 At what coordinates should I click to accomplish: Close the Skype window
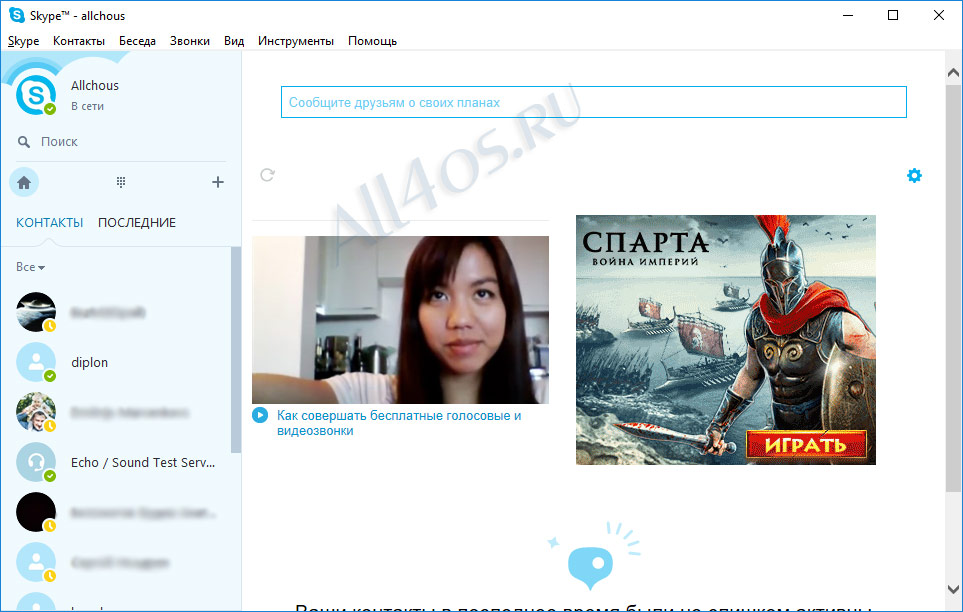[938, 15]
